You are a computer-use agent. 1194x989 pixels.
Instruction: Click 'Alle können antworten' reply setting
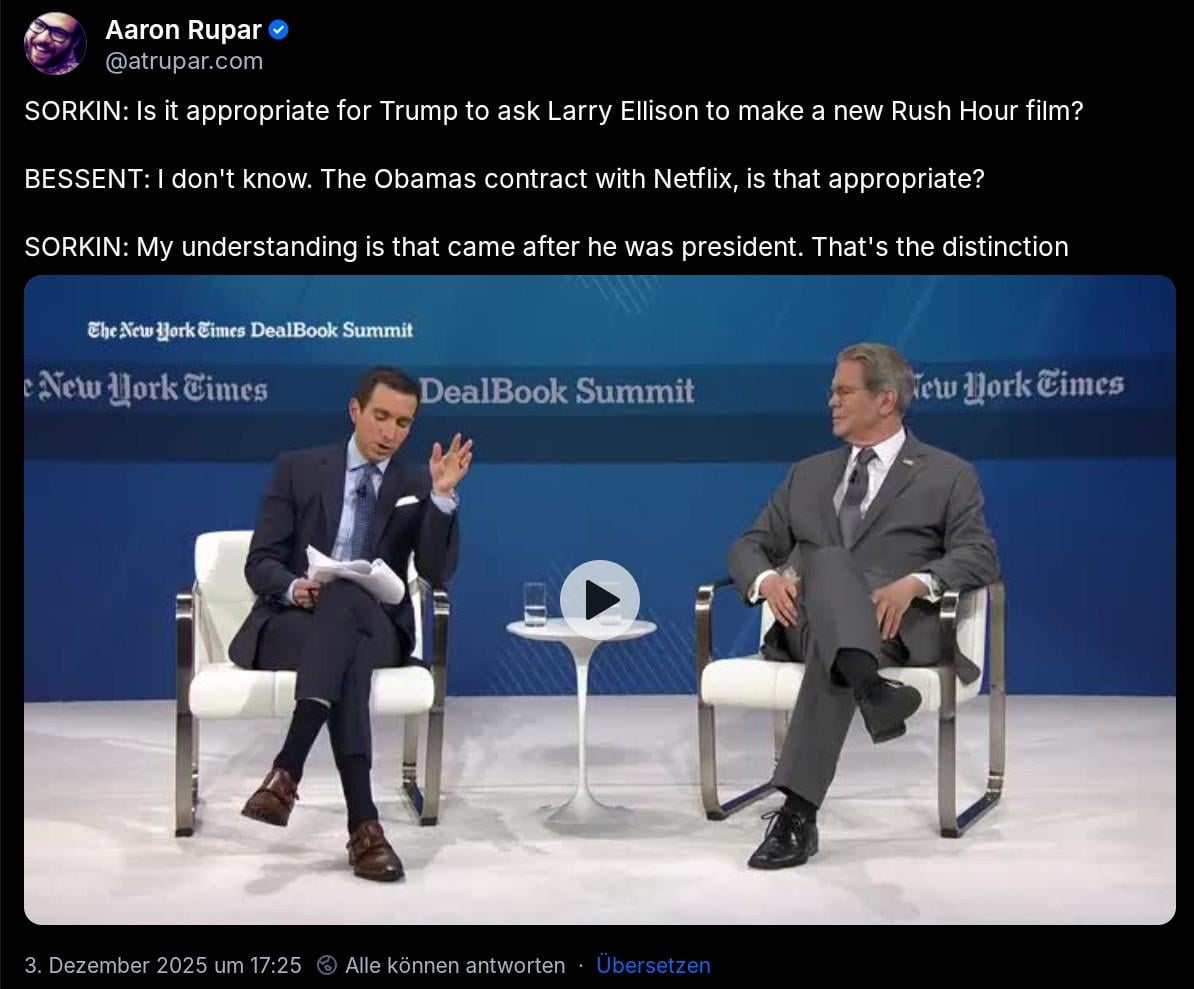pos(455,965)
